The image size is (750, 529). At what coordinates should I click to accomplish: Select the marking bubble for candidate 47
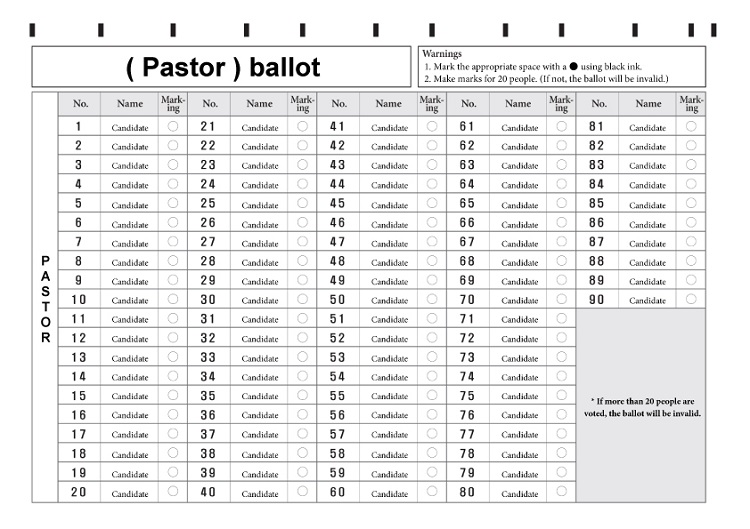[432, 242]
